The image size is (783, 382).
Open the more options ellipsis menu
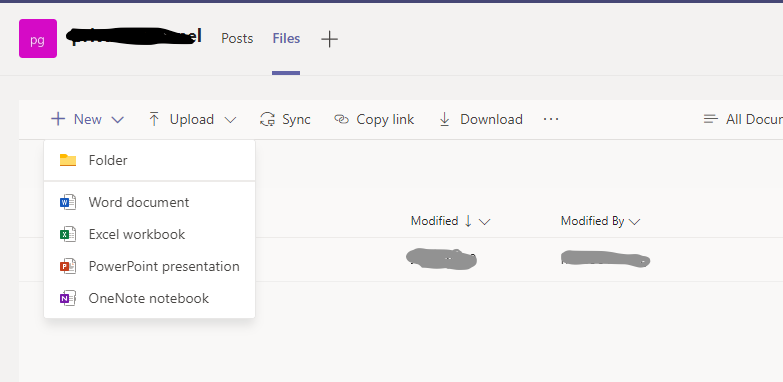(551, 119)
